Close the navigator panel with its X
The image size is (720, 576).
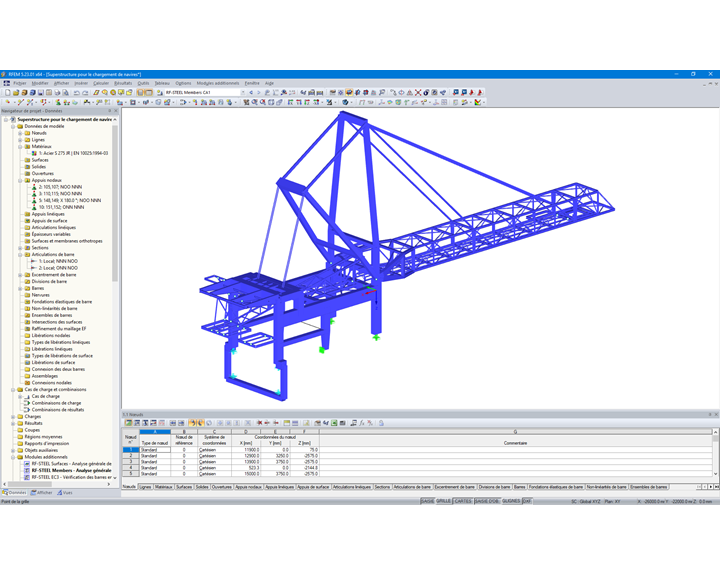coord(116,111)
